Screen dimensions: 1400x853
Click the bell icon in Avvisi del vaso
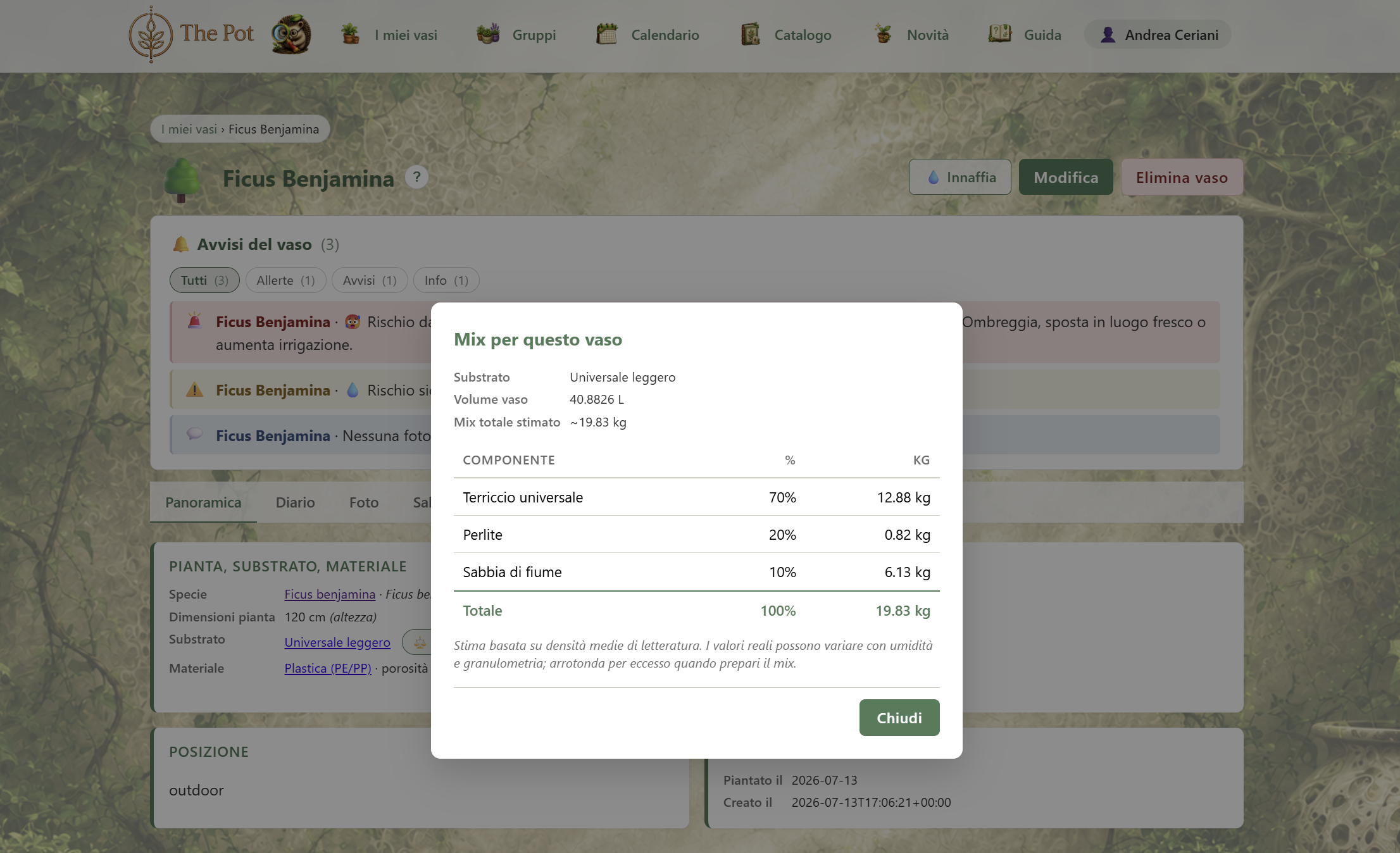[x=181, y=244]
